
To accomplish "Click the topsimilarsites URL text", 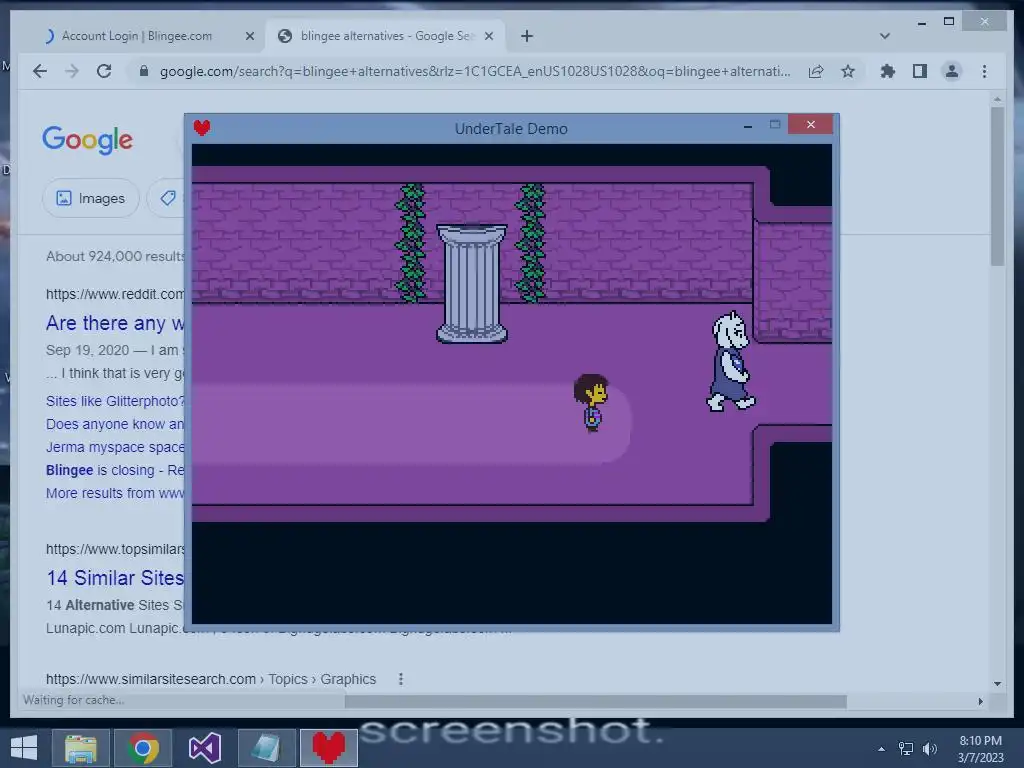I will click(115, 549).
